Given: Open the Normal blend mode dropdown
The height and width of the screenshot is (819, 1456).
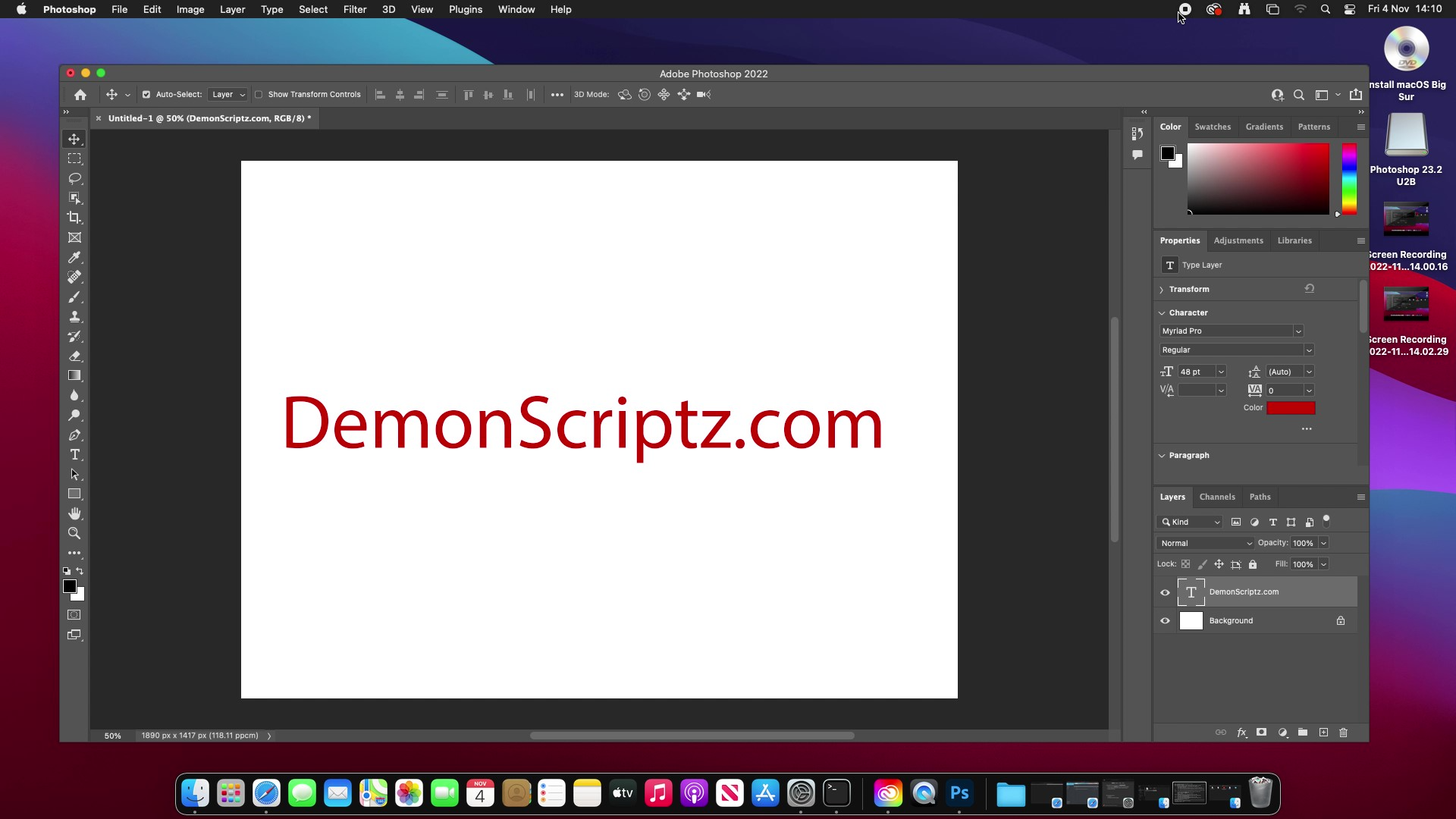Looking at the screenshot, I should click(x=1206, y=543).
